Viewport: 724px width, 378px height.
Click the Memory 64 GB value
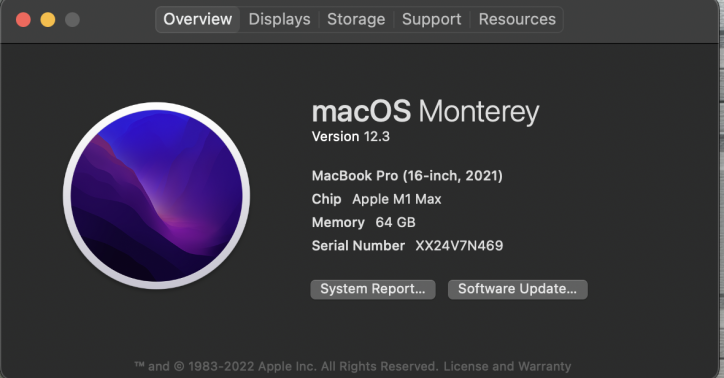(x=395, y=222)
